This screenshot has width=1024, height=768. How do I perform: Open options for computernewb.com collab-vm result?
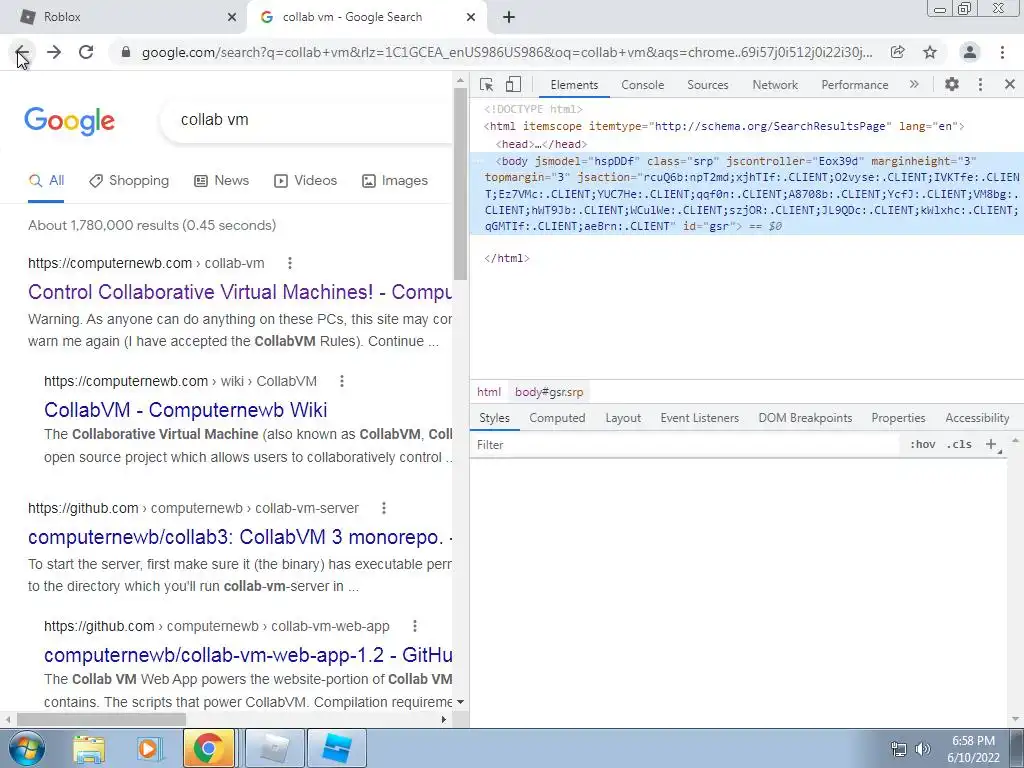290,263
